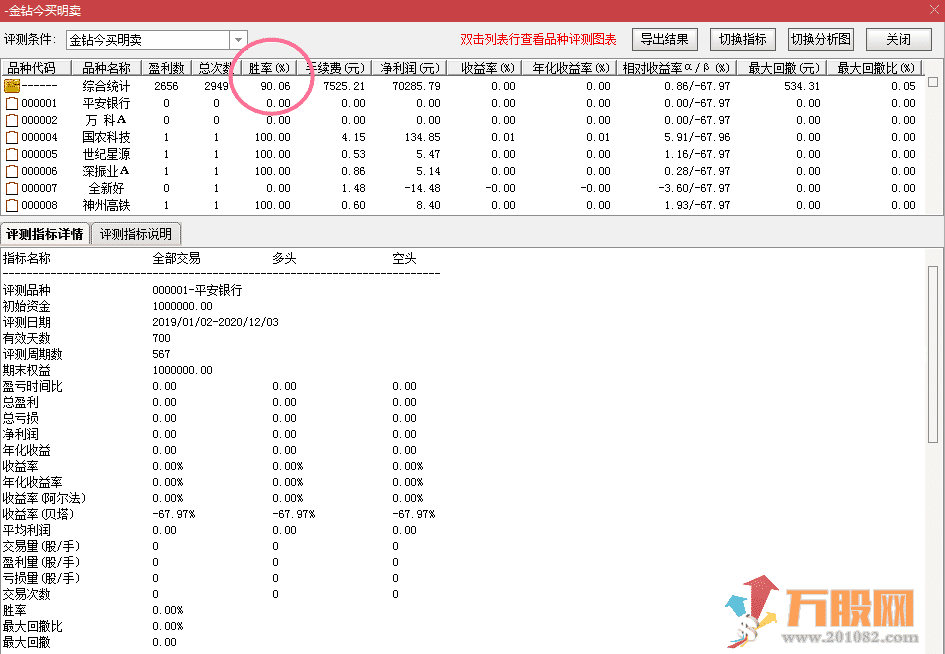Image resolution: width=945 pixels, height=654 pixels.
Task: Click the 000002 万科A row icon
Action: [x=11, y=120]
